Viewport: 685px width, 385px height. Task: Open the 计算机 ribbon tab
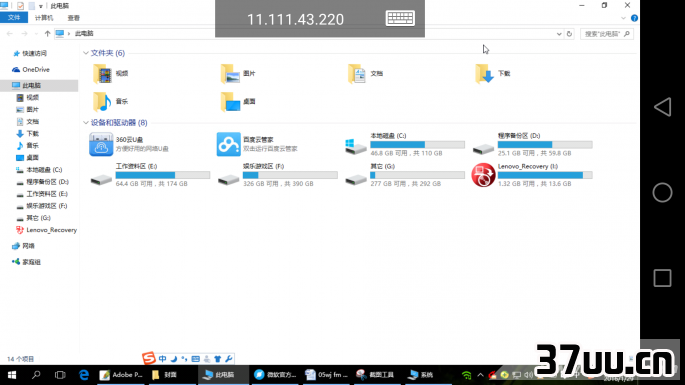44,18
